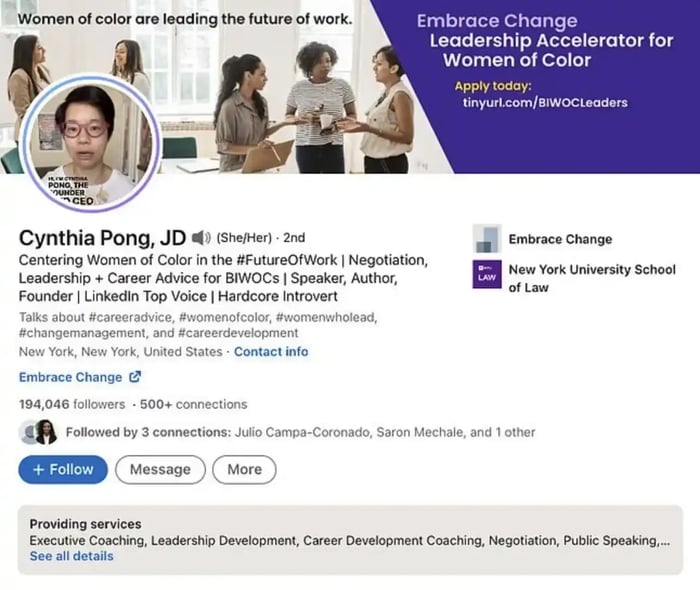Image resolution: width=700 pixels, height=590 pixels.
Task: Open See all details for services
Action: point(71,556)
